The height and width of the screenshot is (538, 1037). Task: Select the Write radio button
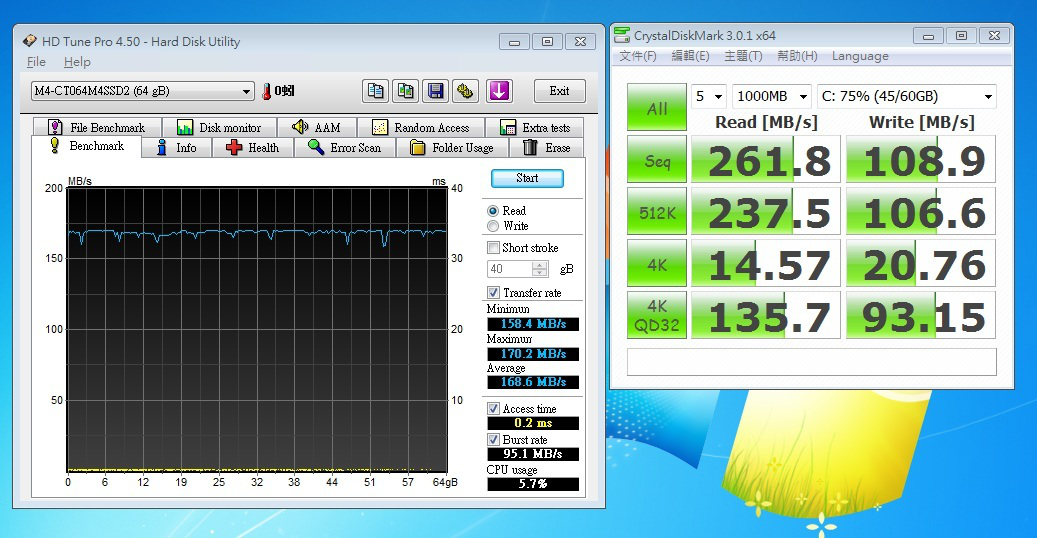pos(493,226)
